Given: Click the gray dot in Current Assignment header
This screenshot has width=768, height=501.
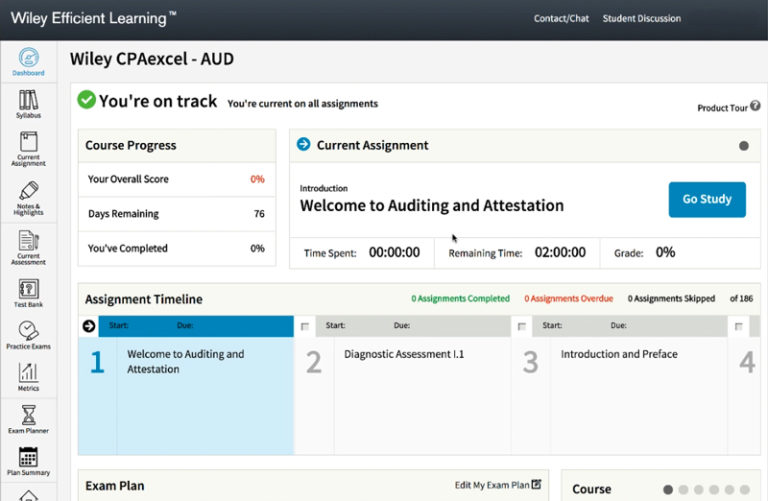Looking at the screenshot, I should pyautogui.click(x=744, y=145).
